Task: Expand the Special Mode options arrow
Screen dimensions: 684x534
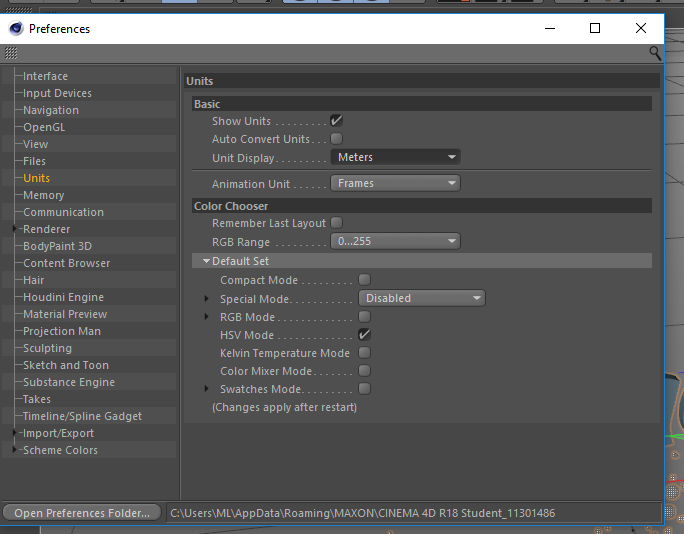Action: (x=207, y=298)
